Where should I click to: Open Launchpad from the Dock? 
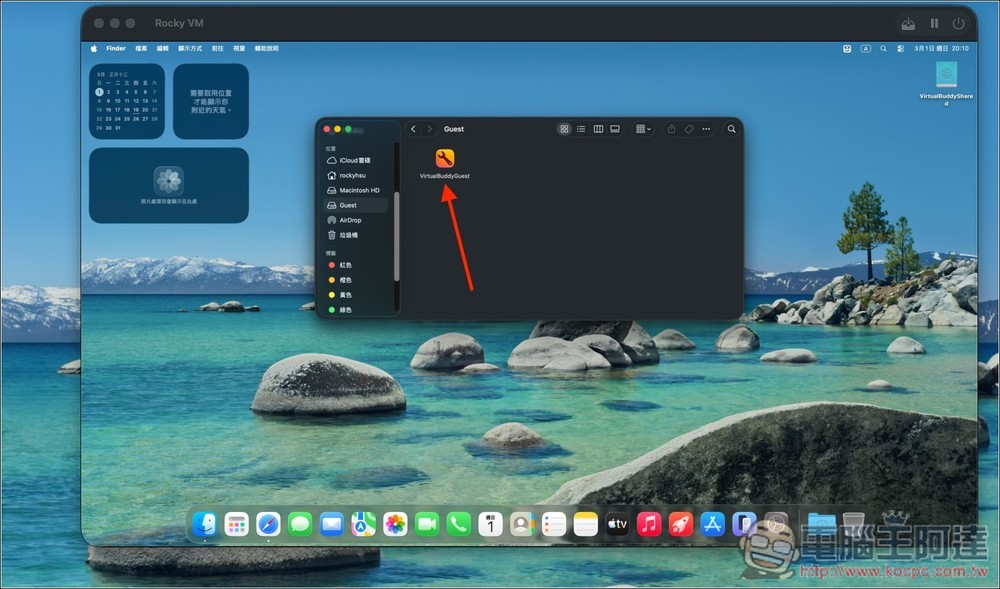pyautogui.click(x=237, y=525)
